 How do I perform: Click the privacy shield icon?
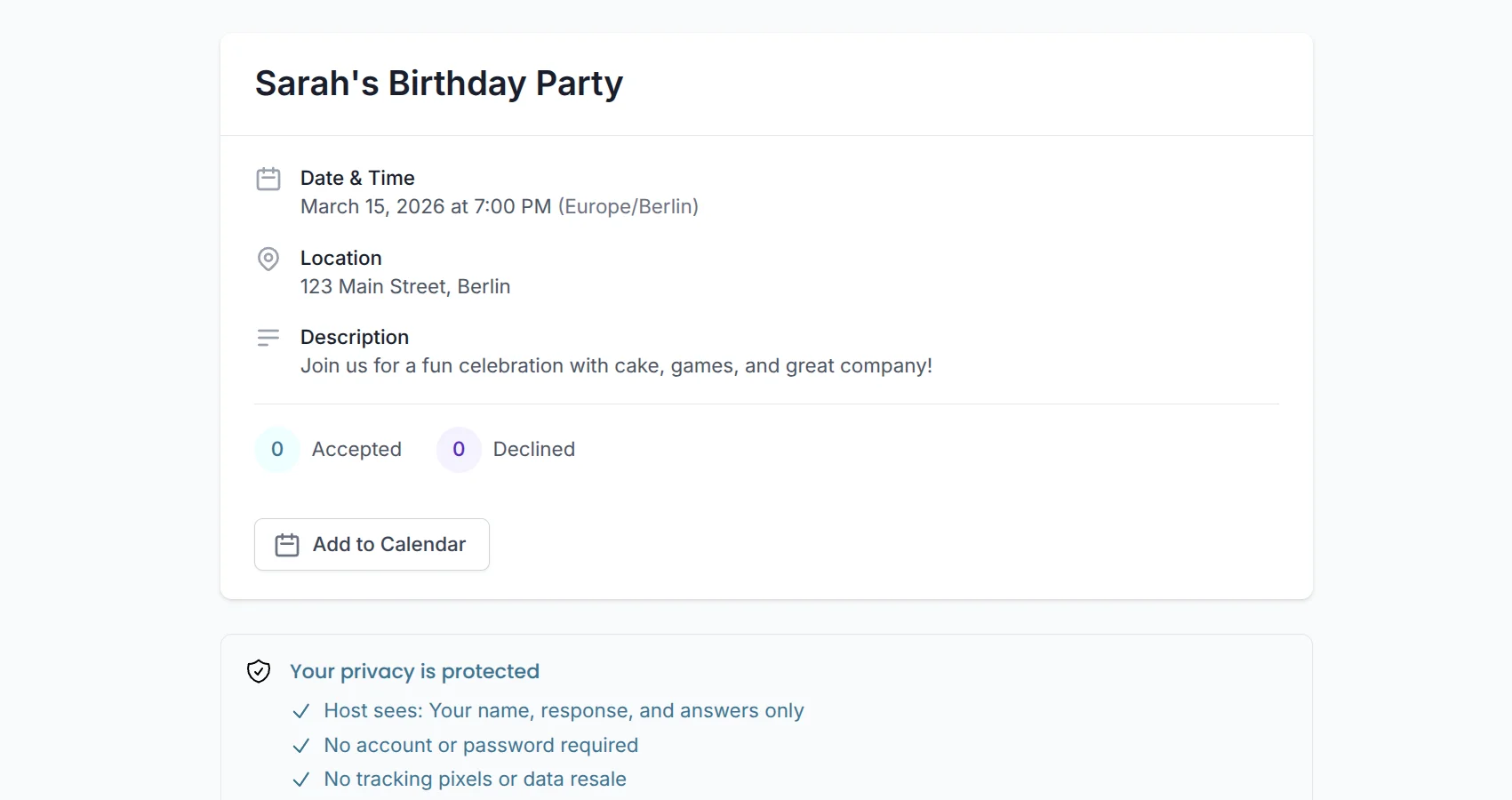[258, 671]
